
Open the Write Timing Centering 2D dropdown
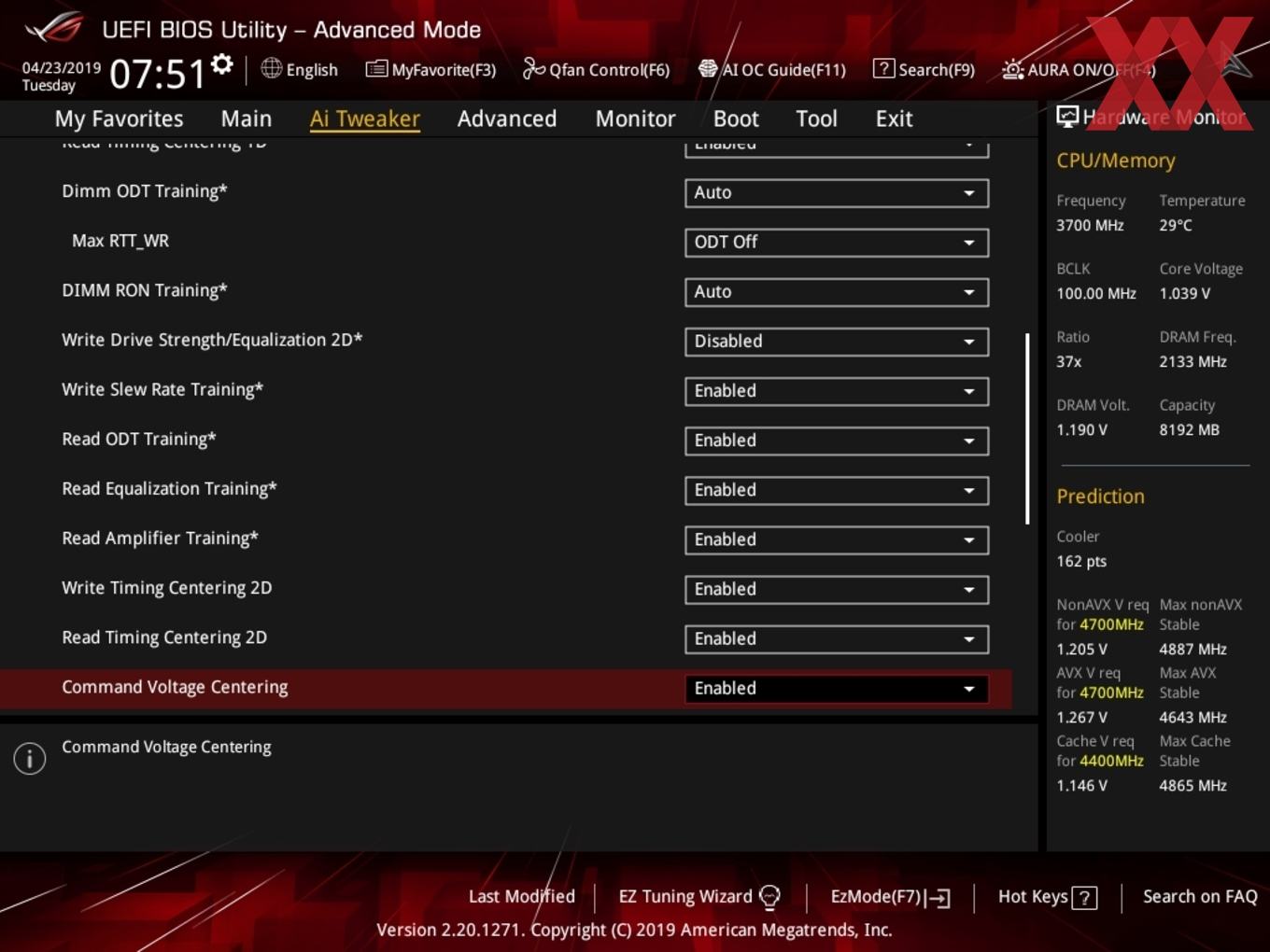tap(837, 588)
